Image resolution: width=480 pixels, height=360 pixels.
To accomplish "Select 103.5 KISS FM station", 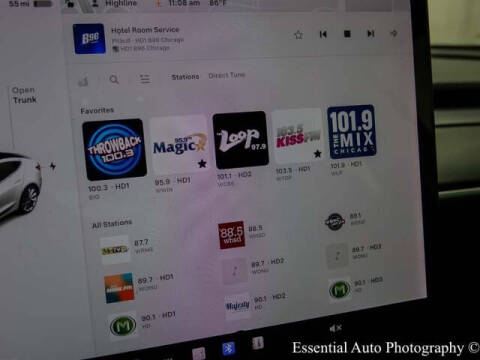I will coord(297,136).
